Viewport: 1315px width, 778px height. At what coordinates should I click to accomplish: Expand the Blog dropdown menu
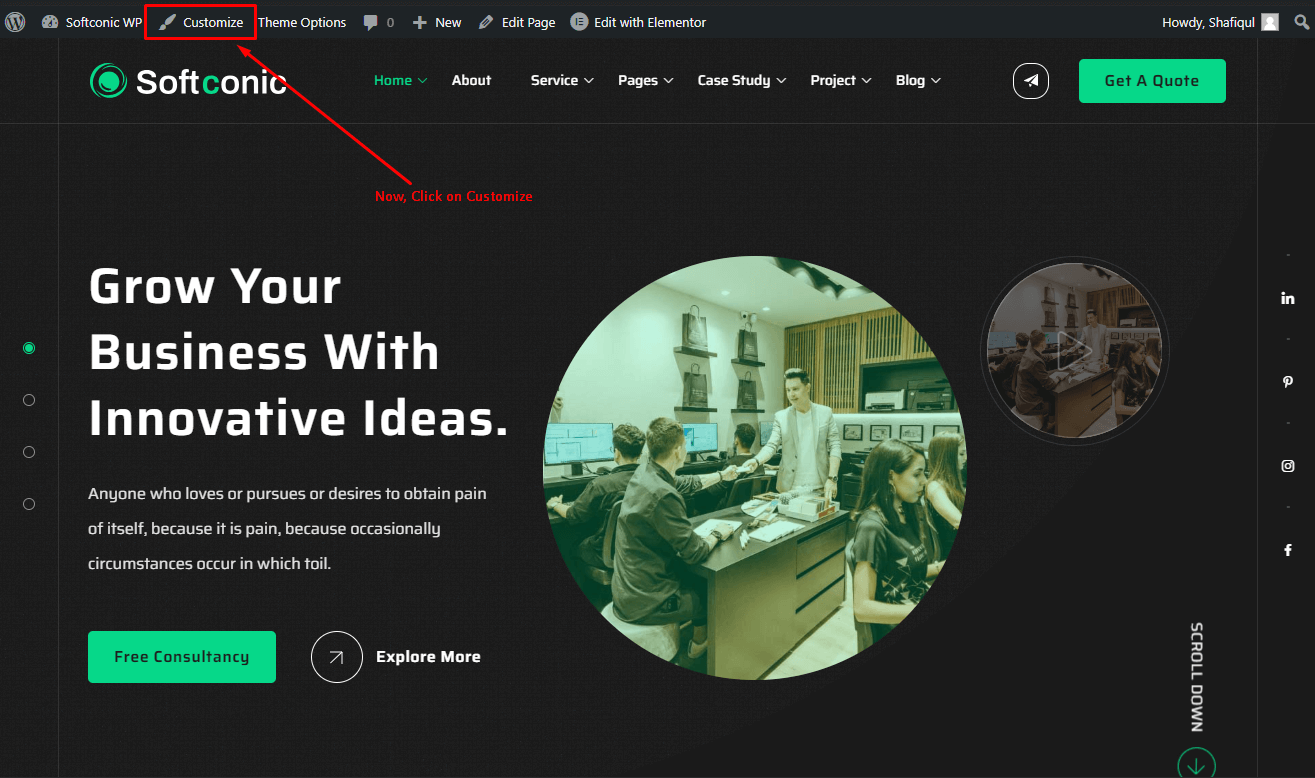(x=917, y=80)
